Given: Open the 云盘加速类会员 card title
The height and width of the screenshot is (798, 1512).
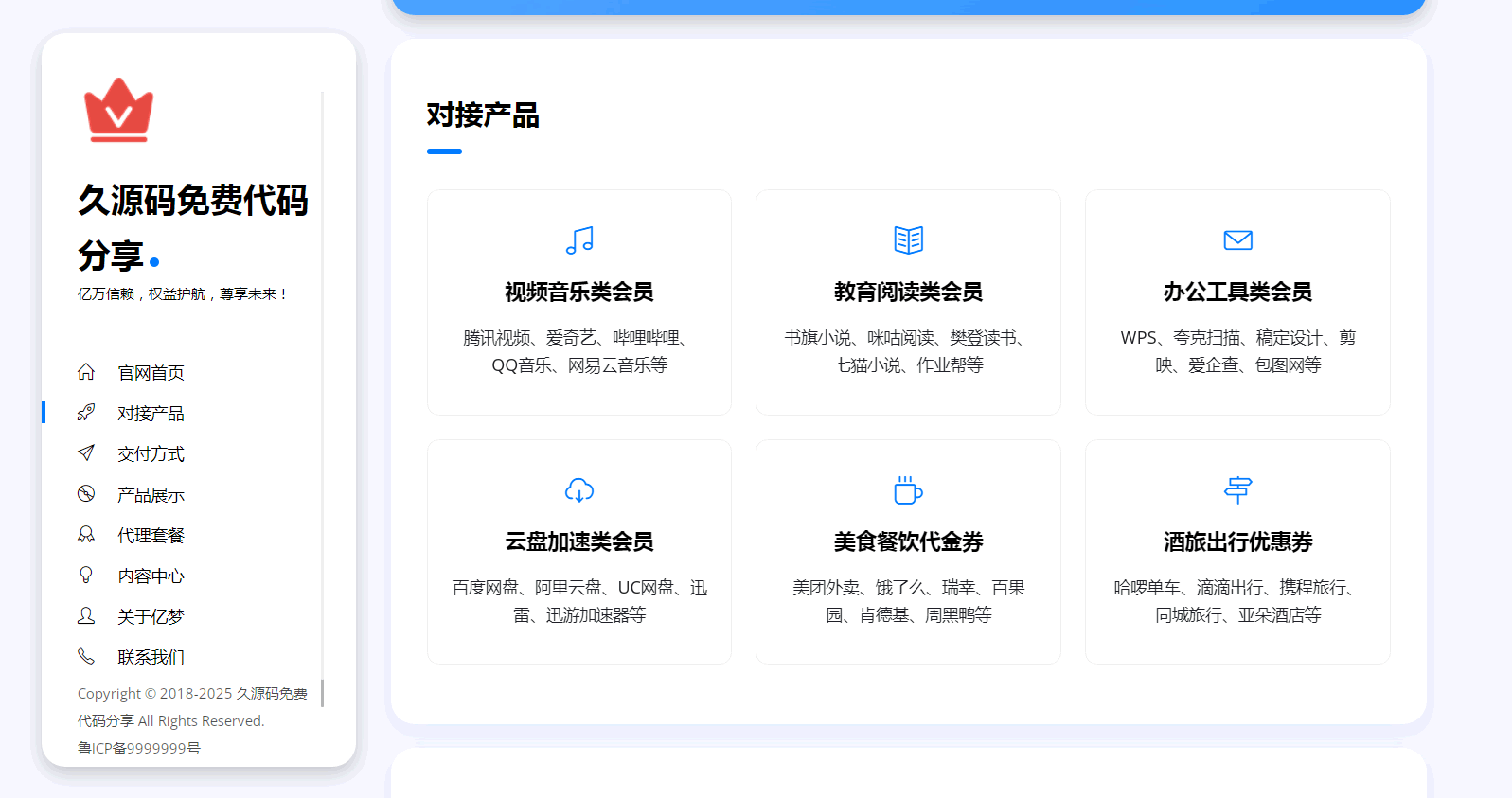Looking at the screenshot, I should click(x=579, y=542).
